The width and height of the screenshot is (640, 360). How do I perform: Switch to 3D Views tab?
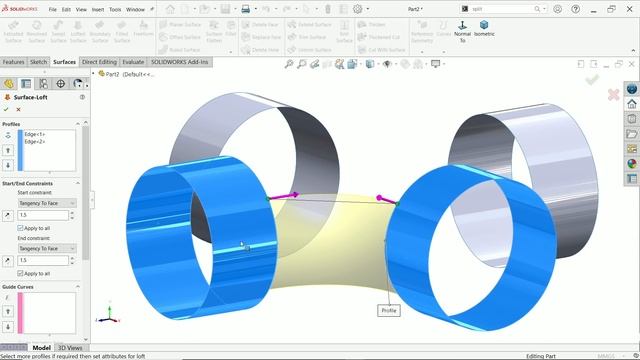click(x=70, y=348)
